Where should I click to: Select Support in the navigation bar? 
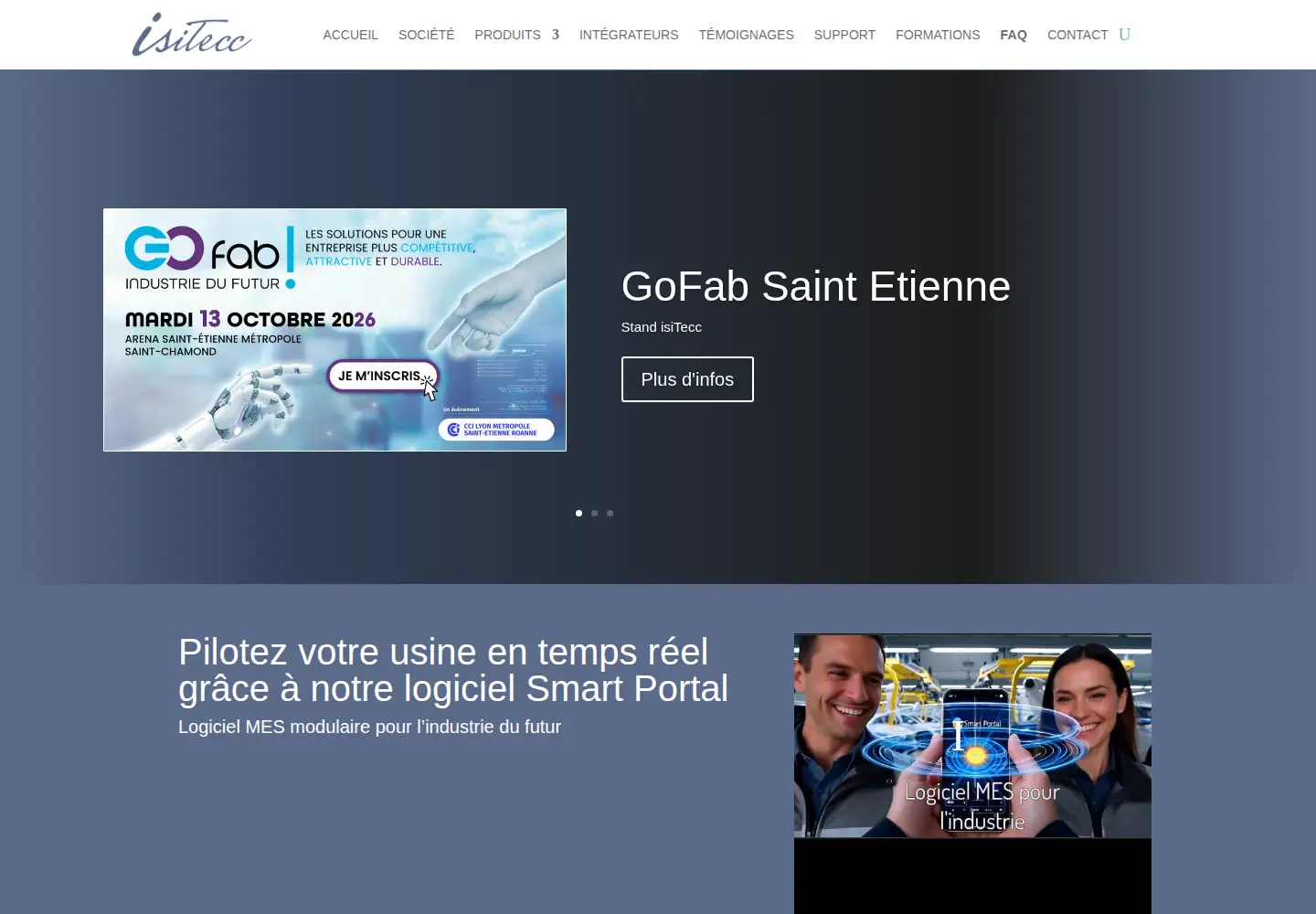(x=844, y=35)
